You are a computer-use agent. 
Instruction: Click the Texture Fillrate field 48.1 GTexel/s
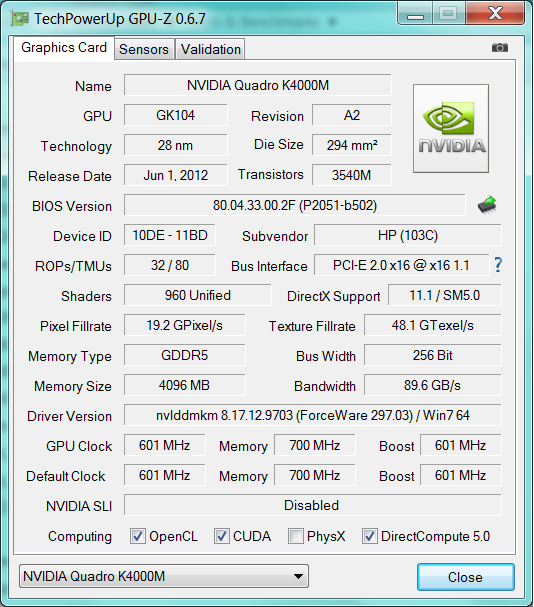coord(433,325)
